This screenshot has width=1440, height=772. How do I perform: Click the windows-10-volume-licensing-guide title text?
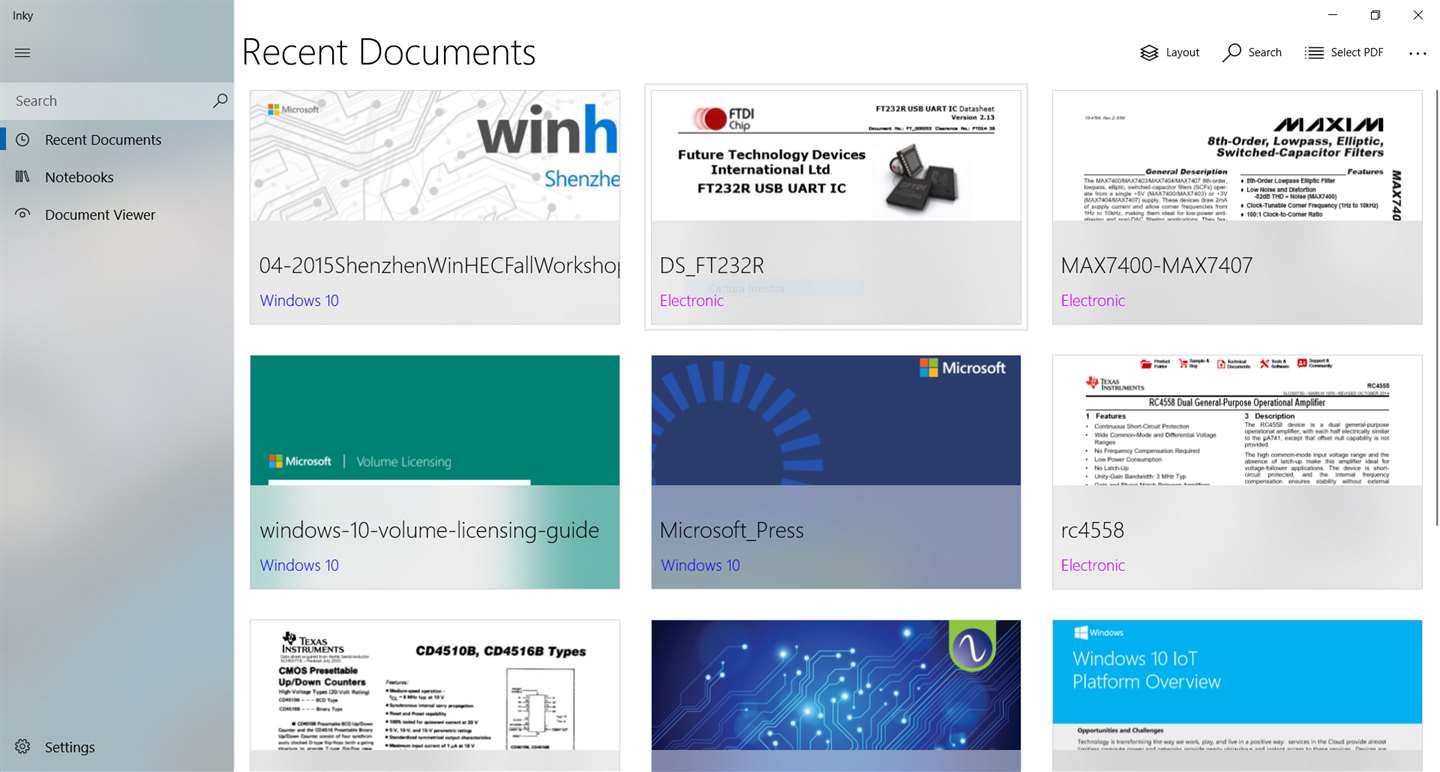(x=429, y=531)
